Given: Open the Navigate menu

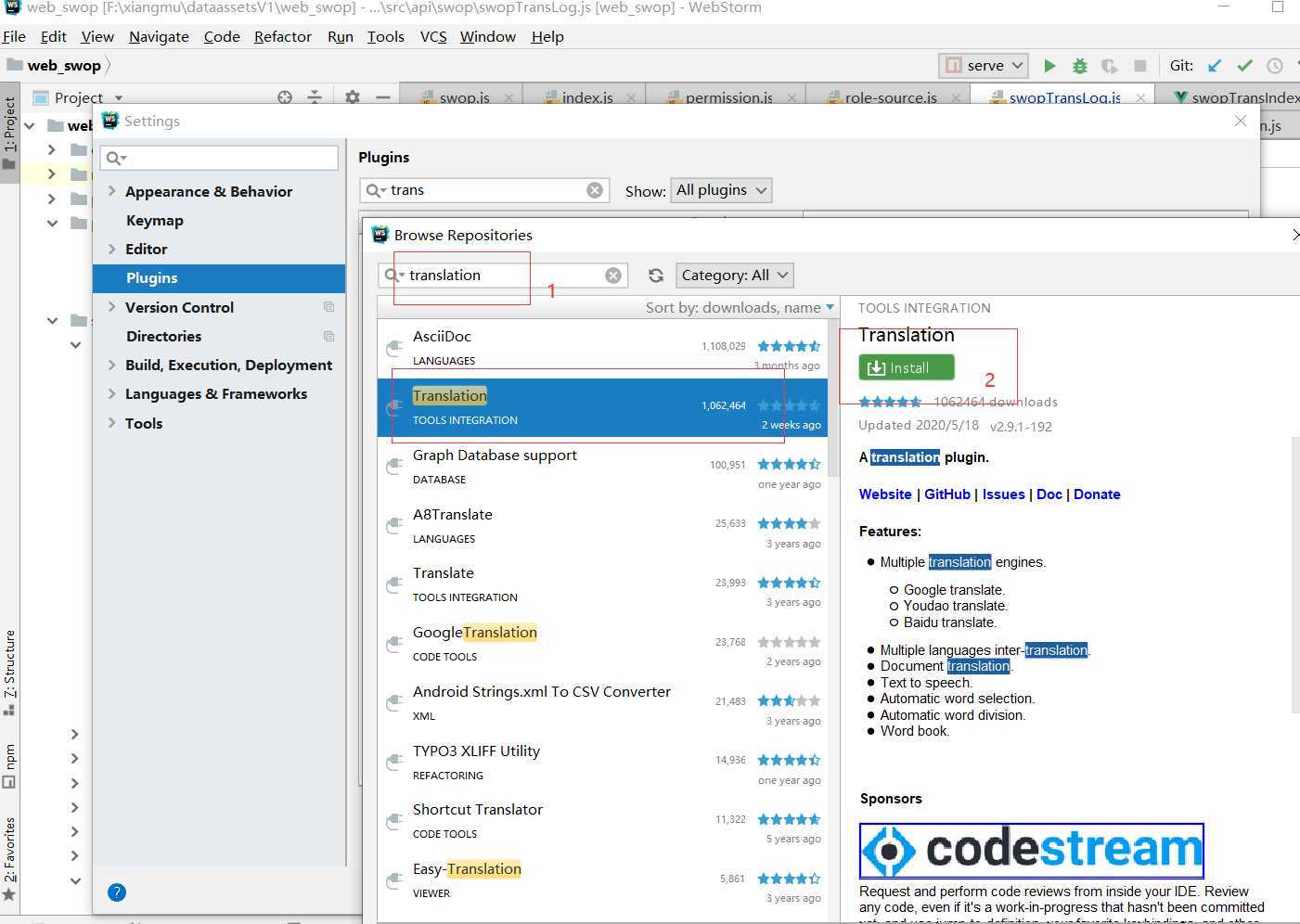Looking at the screenshot, I should tap(159, 36).
